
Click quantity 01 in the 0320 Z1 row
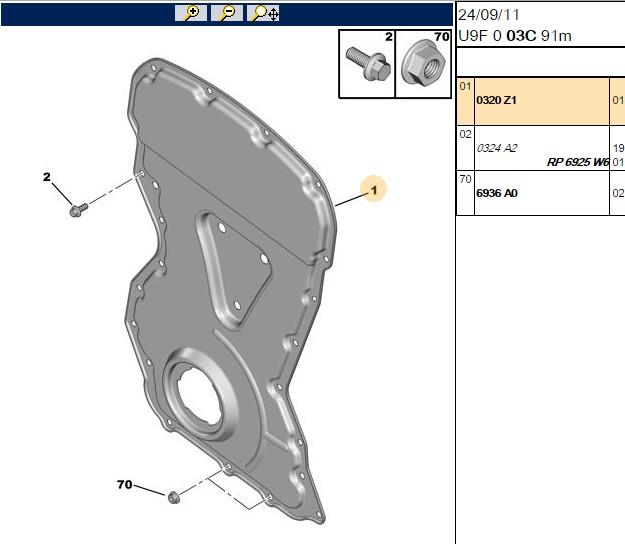(618, 100)
